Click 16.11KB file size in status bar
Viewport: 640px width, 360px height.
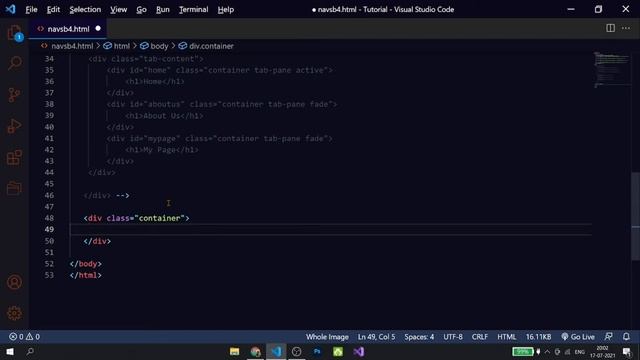(x=538, y=337)
